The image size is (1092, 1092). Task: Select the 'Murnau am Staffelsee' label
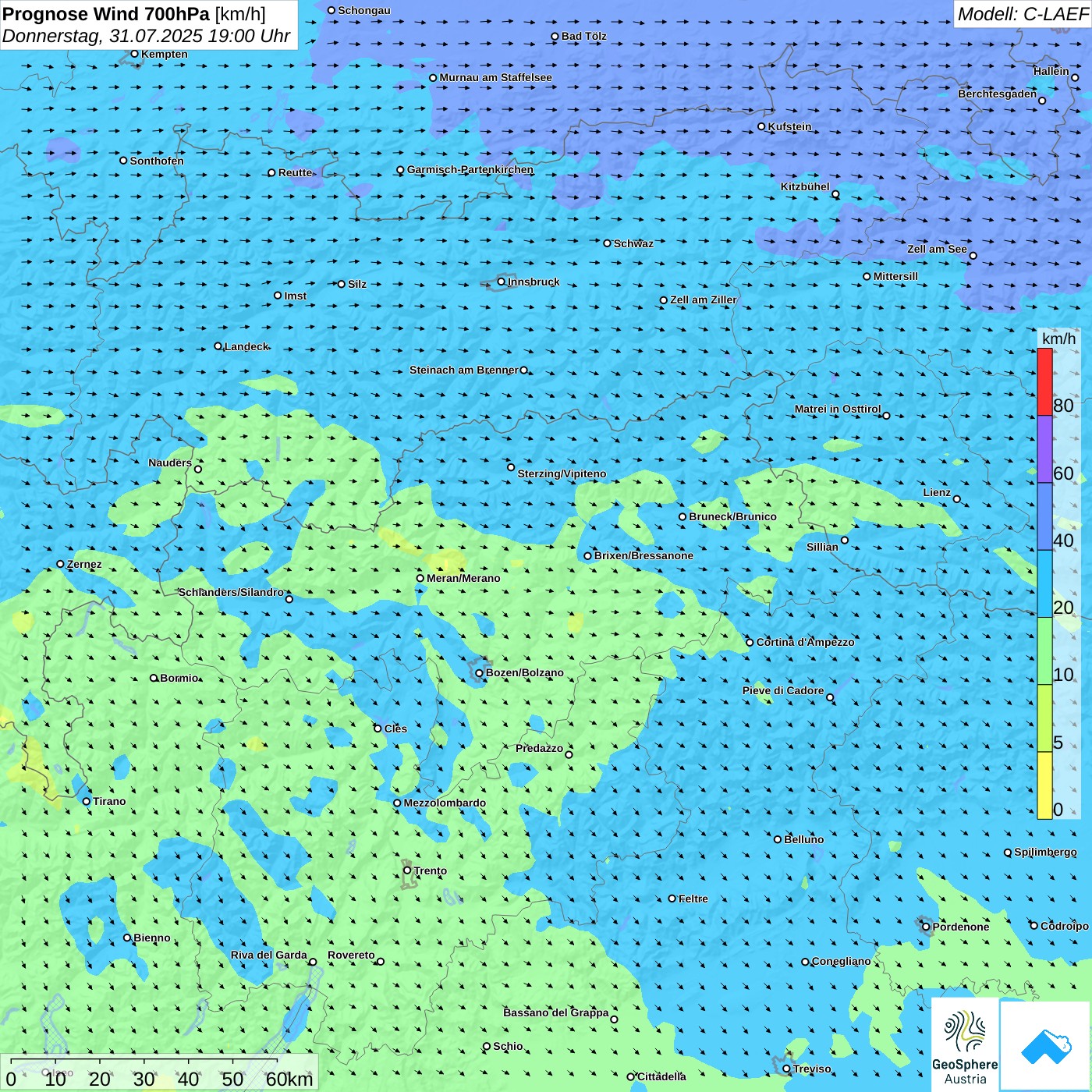pyautogui.click(x=495, y=77)
